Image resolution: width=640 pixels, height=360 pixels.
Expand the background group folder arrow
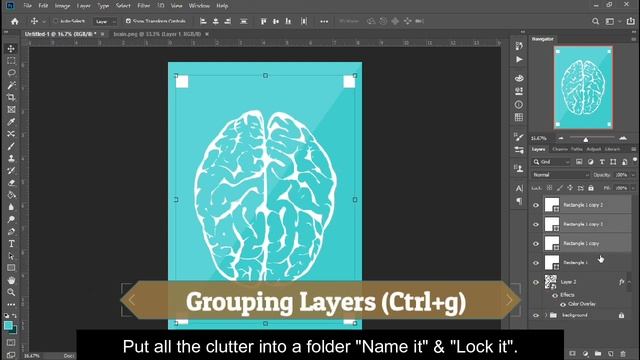point(546,316)
